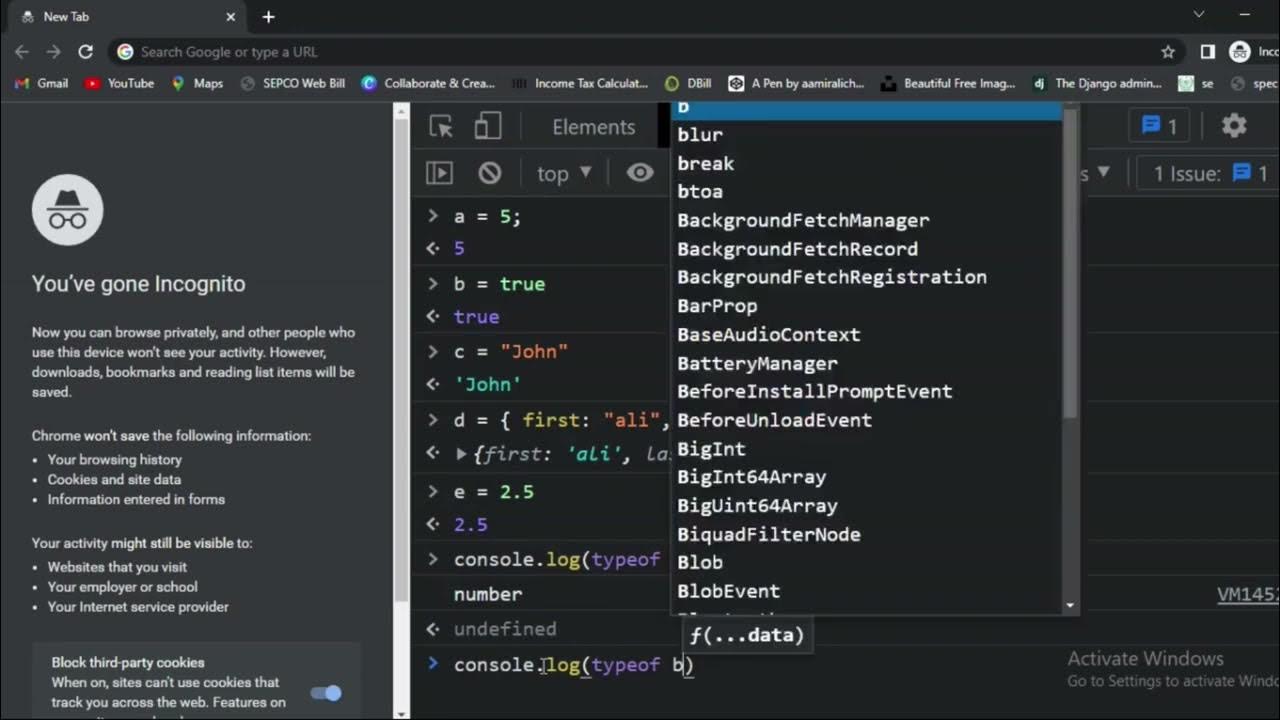
Task: Open the Collaborate & Crea... bookmark
Action: pyautogui.click(x=428, y=83)
